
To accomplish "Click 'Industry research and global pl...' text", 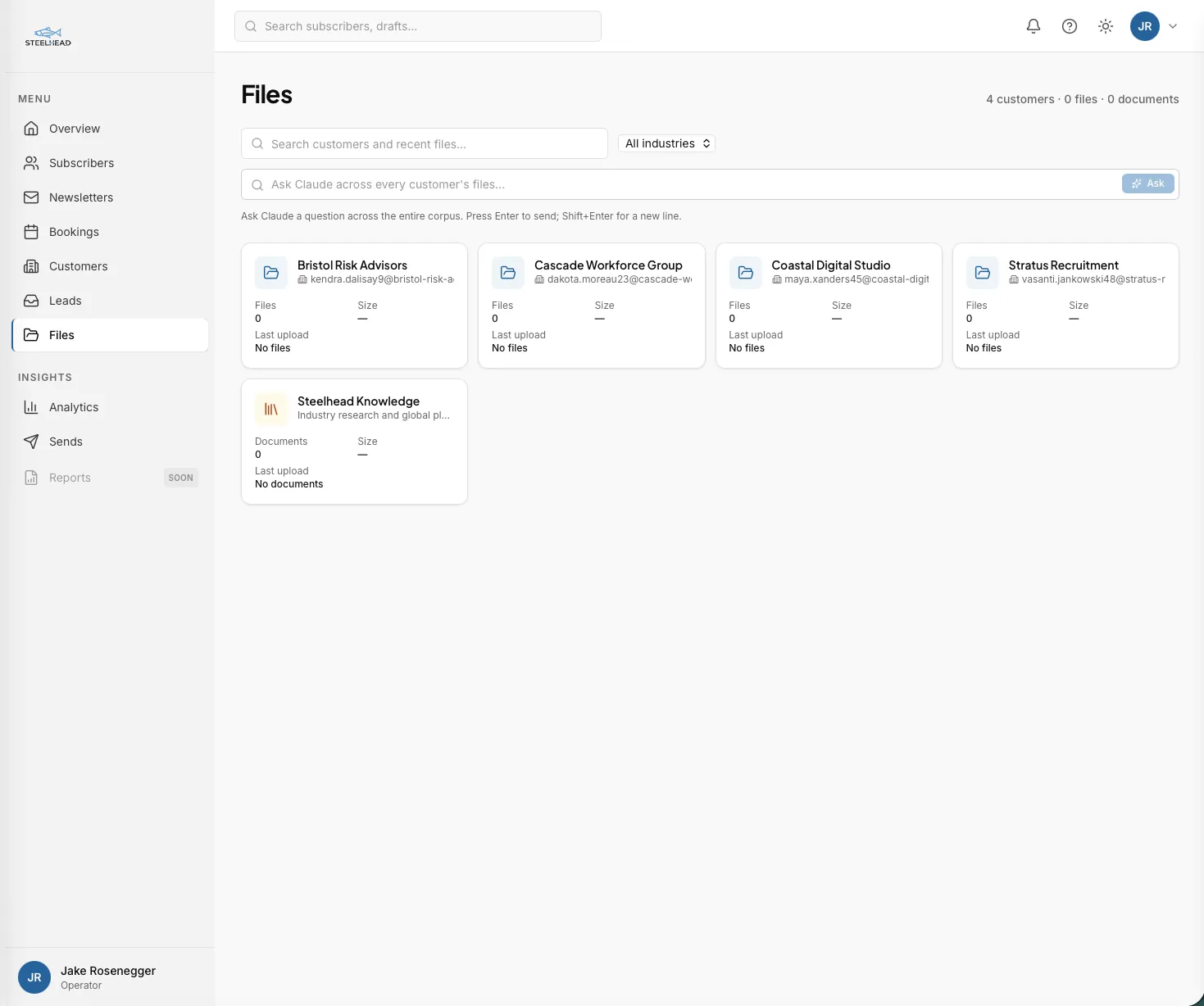I will point(374,415).
